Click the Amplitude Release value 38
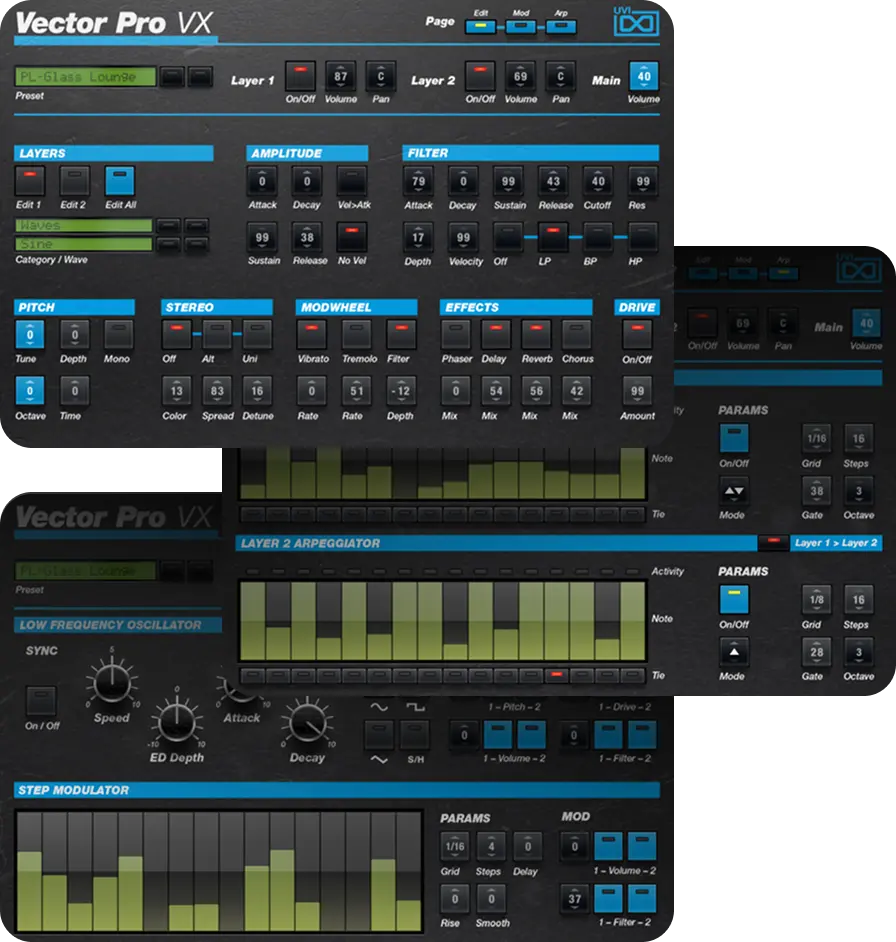The image size is (896, 942). (307, 237)
